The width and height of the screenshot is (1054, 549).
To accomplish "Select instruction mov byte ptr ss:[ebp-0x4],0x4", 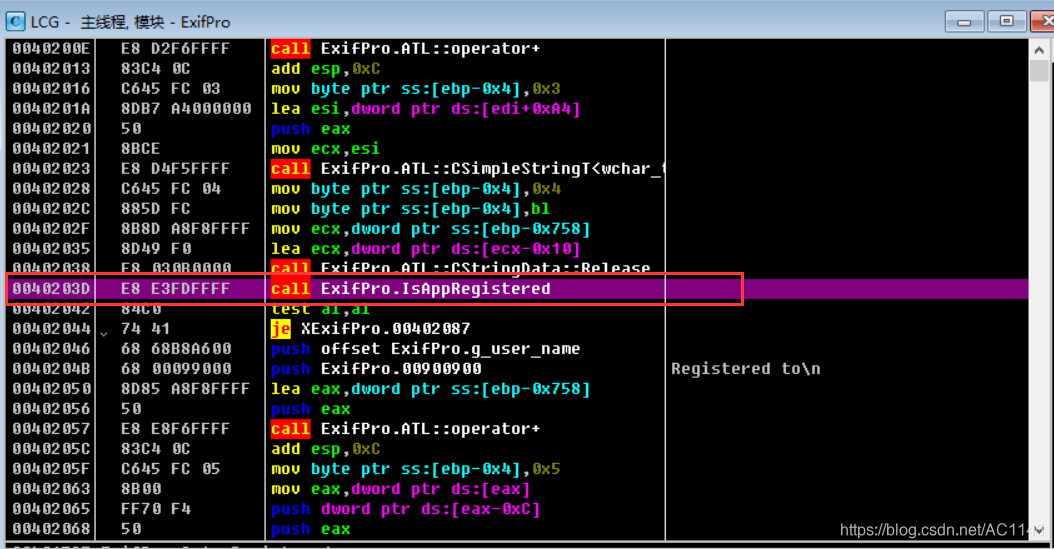I will coord(415,189).
